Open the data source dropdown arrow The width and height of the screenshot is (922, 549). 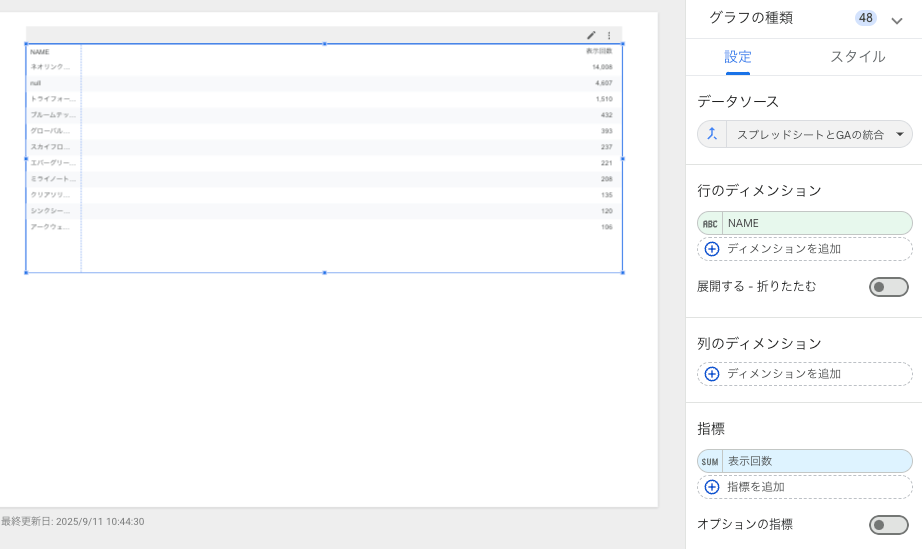pos(900,134)
